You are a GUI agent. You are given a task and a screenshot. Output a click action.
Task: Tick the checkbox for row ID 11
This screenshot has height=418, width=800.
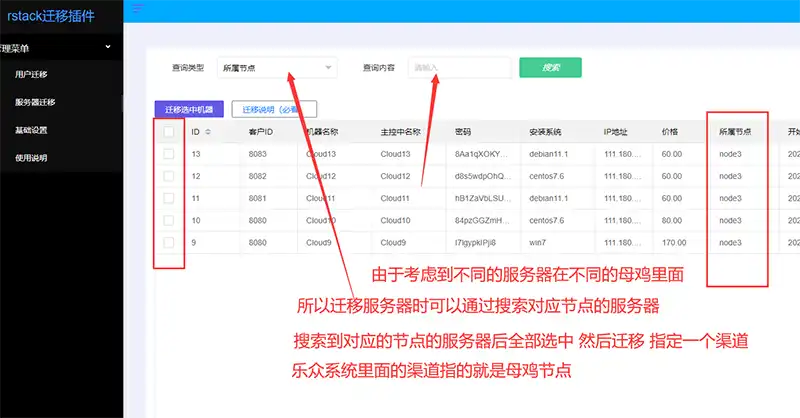click(169, 198)
